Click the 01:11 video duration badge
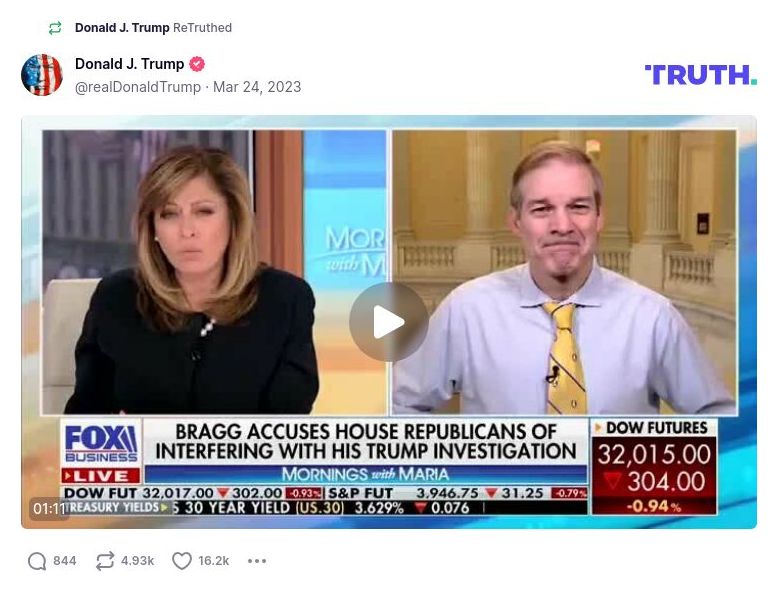 [x=49, y=509]
